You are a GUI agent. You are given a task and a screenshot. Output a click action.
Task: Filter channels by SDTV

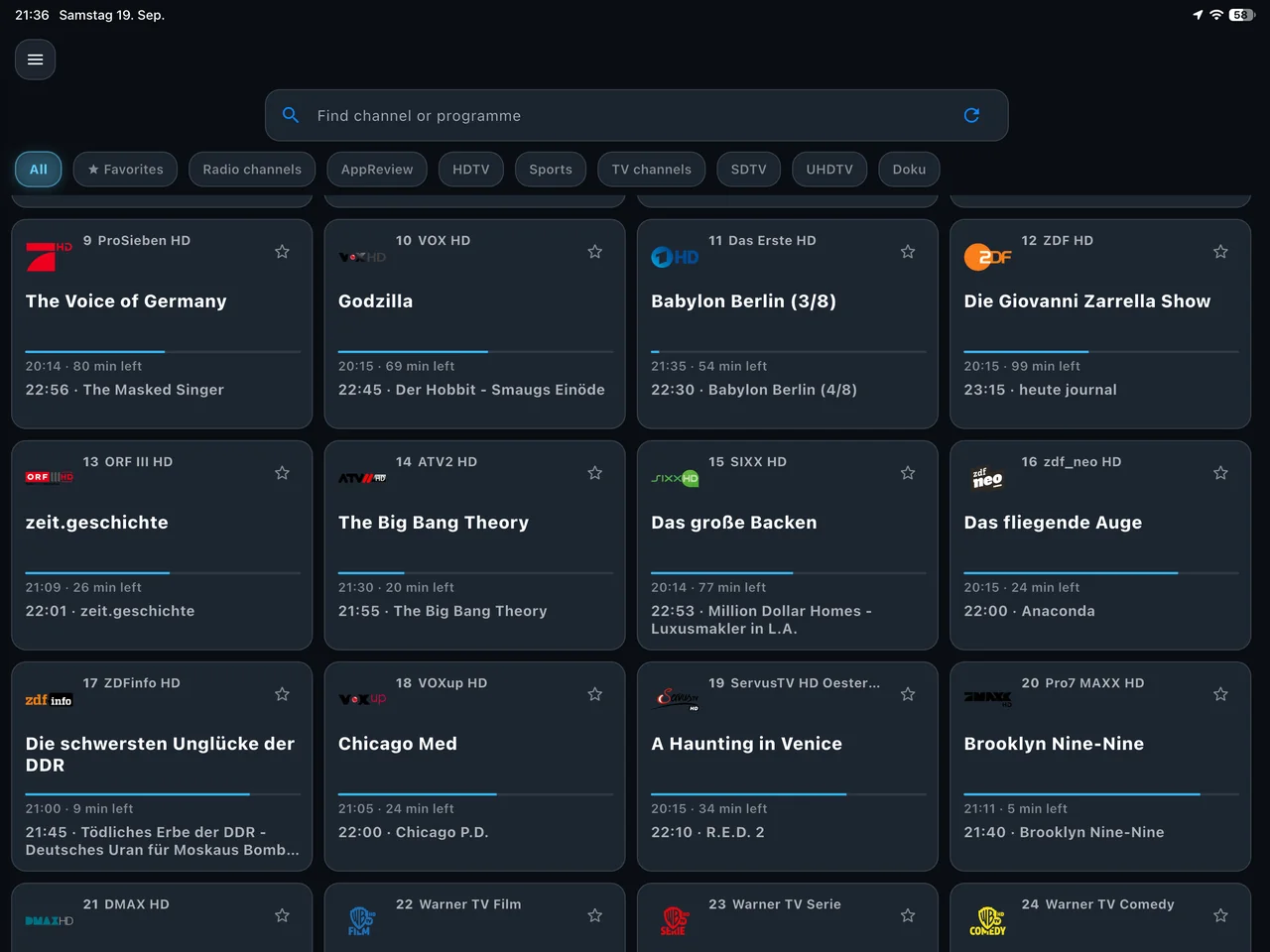(749, 170)
